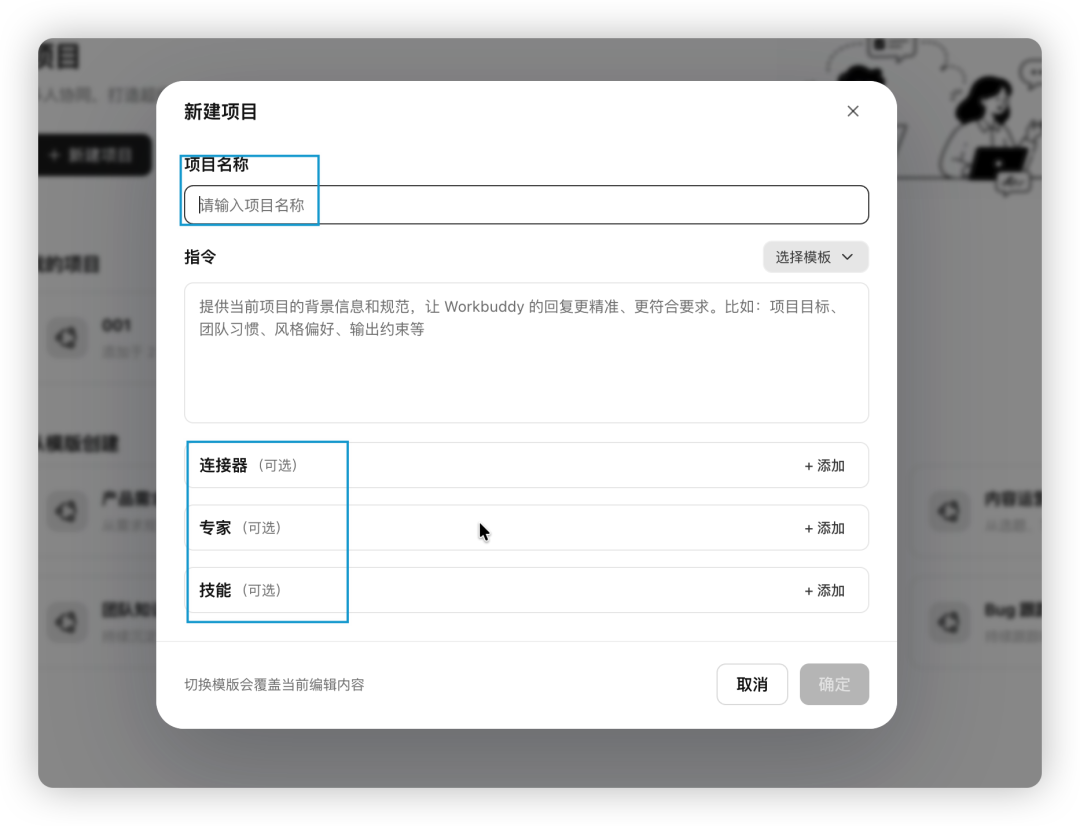
Task: Click the 取消 button
Action: pyautogui.click(x=752, y=684)
